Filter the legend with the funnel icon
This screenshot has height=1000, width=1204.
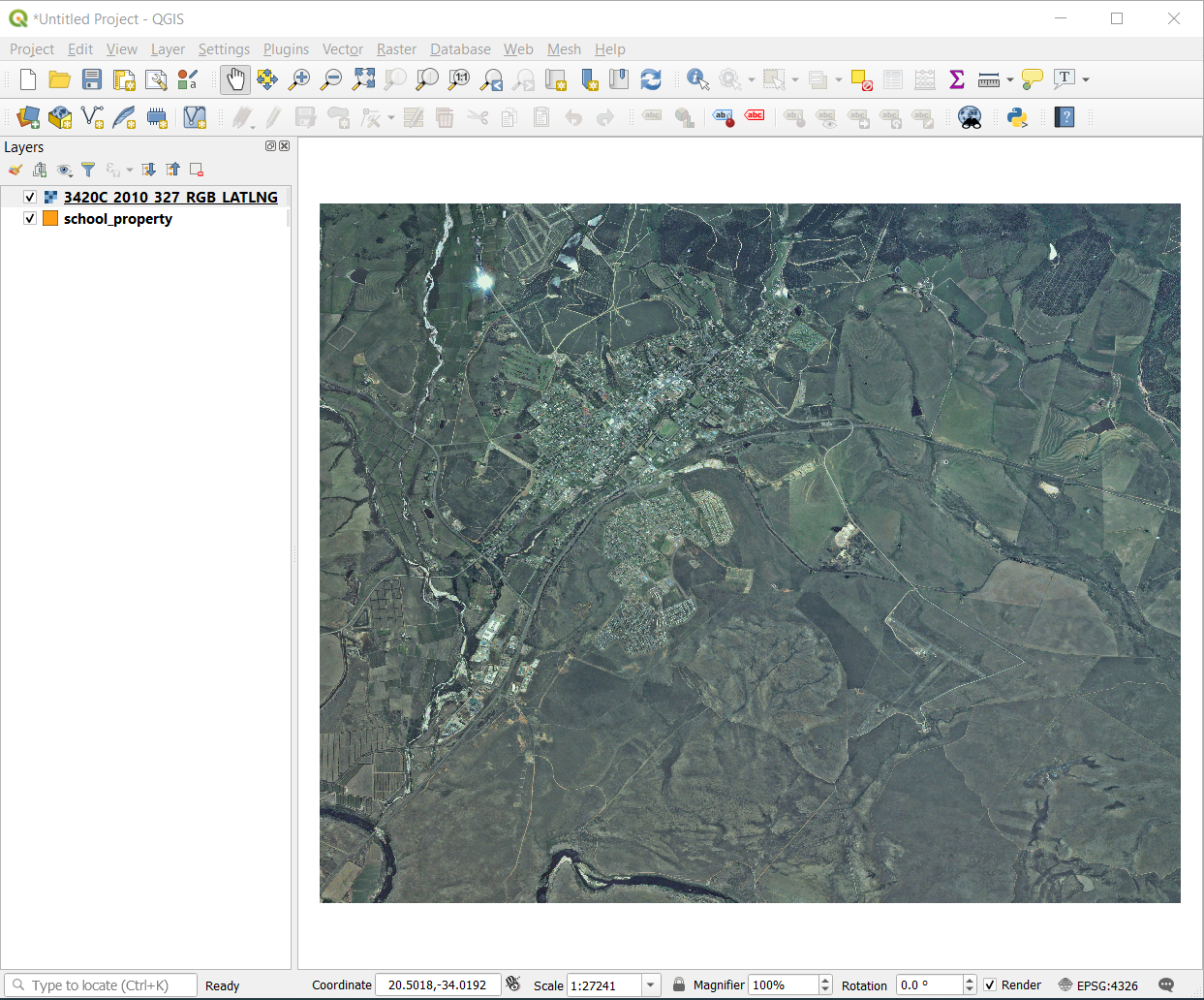pos(88,170)
